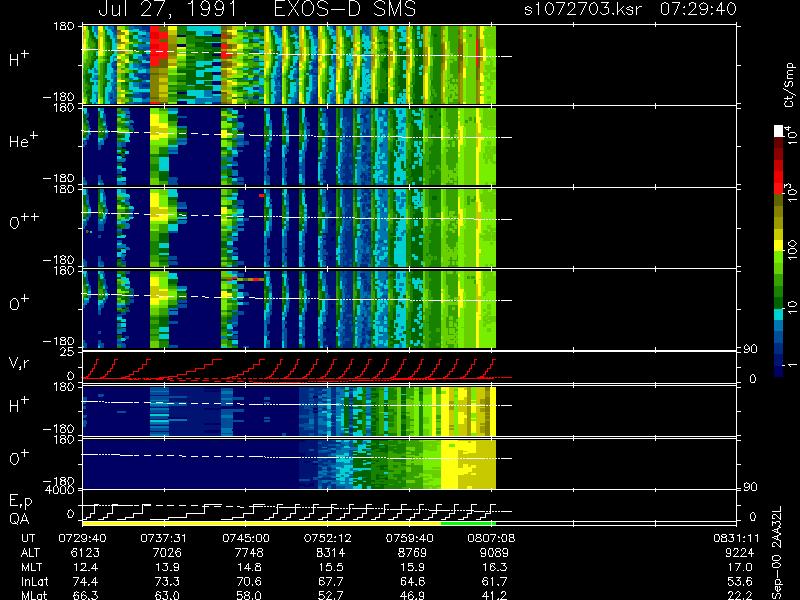
Task: Click MLT value 15.9
Action: (x=412, y=567)
